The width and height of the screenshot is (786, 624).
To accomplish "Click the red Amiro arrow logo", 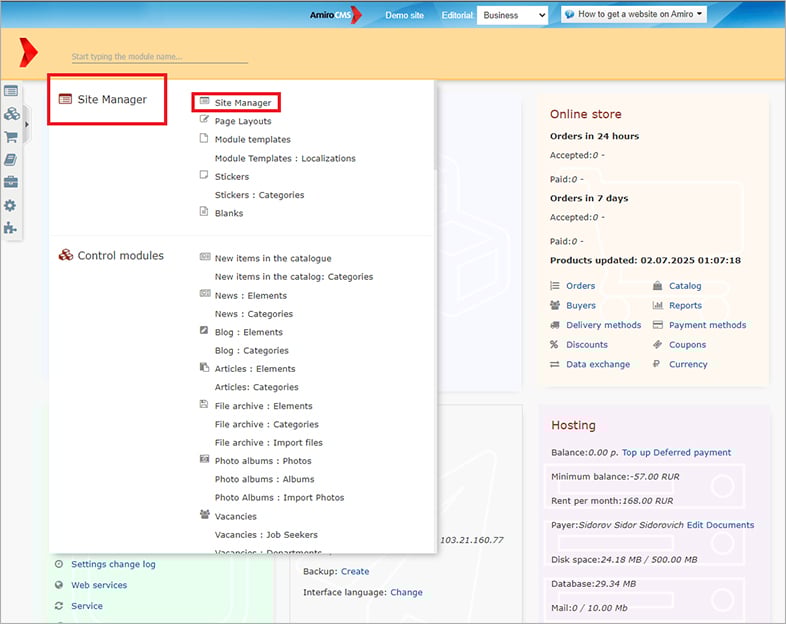I will pos(29,54).
